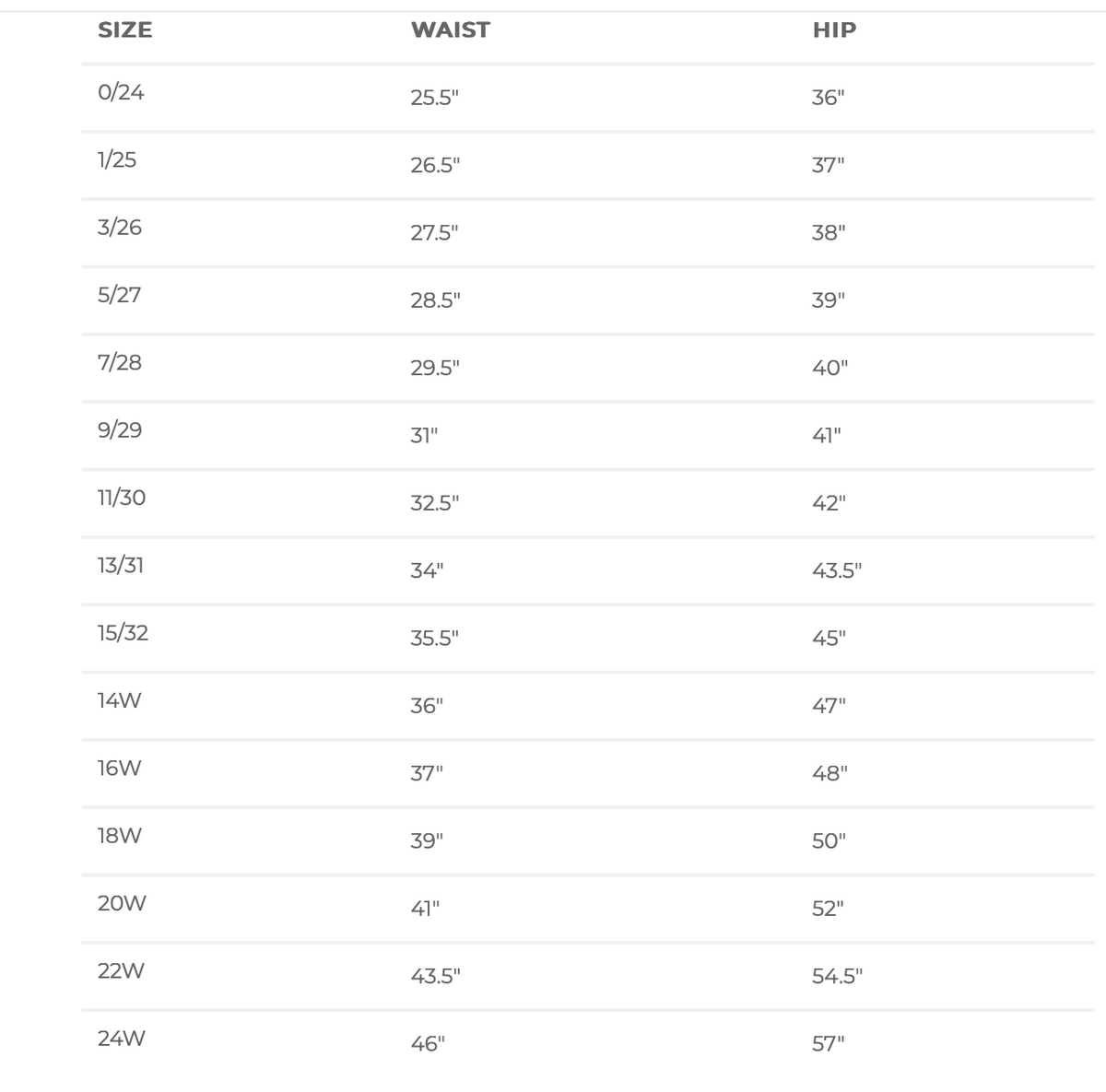Select the 31" waist measurement
Screen dimensions: 1106x1092
424,436
